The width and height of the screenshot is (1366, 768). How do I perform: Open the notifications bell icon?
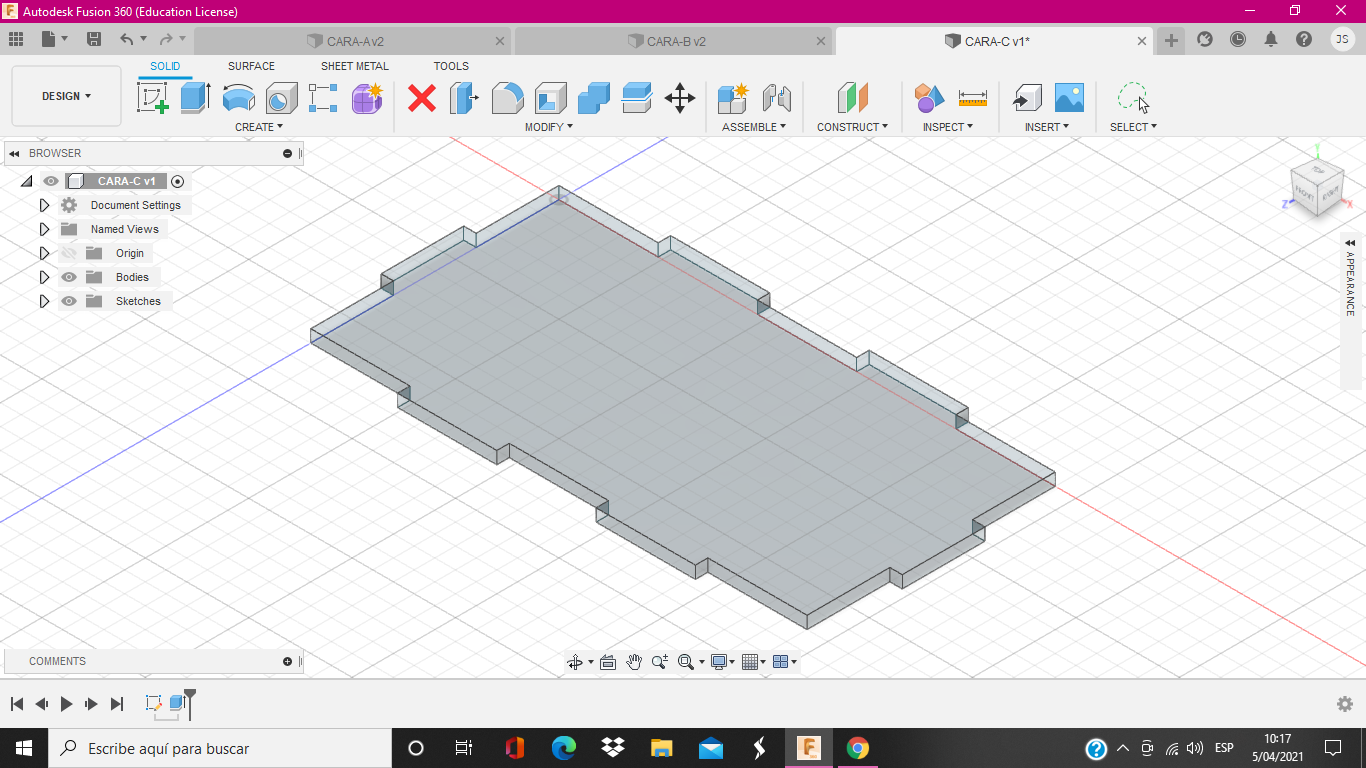pos(1271,40)
